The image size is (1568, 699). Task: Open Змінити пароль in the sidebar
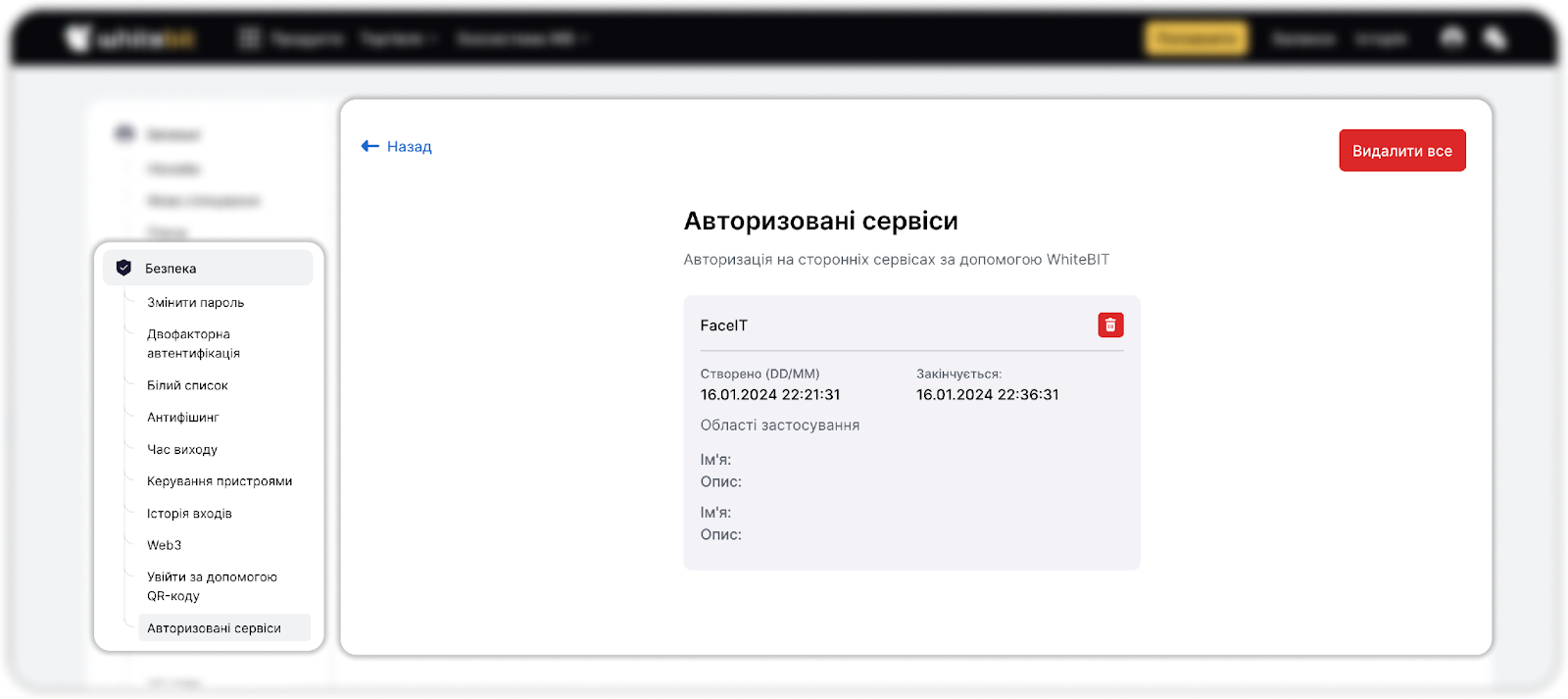(195, 303)
